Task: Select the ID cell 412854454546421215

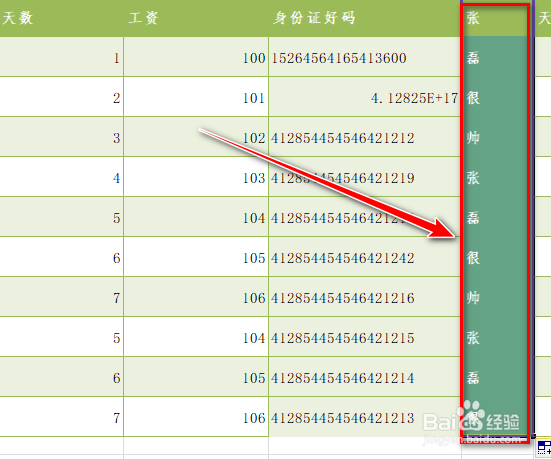Action: [365, 337]
